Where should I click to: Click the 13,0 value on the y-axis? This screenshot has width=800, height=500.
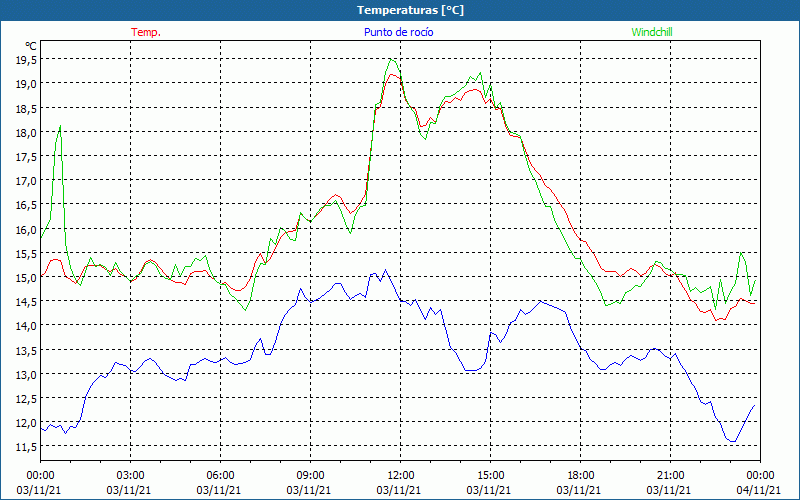26,374
